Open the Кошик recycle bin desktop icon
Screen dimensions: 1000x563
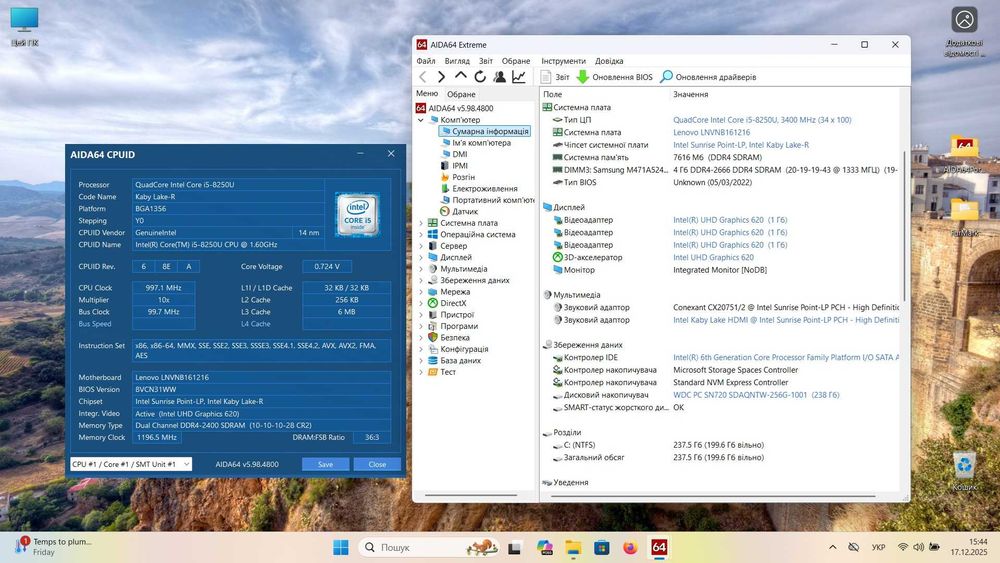(x=964, y=471)
